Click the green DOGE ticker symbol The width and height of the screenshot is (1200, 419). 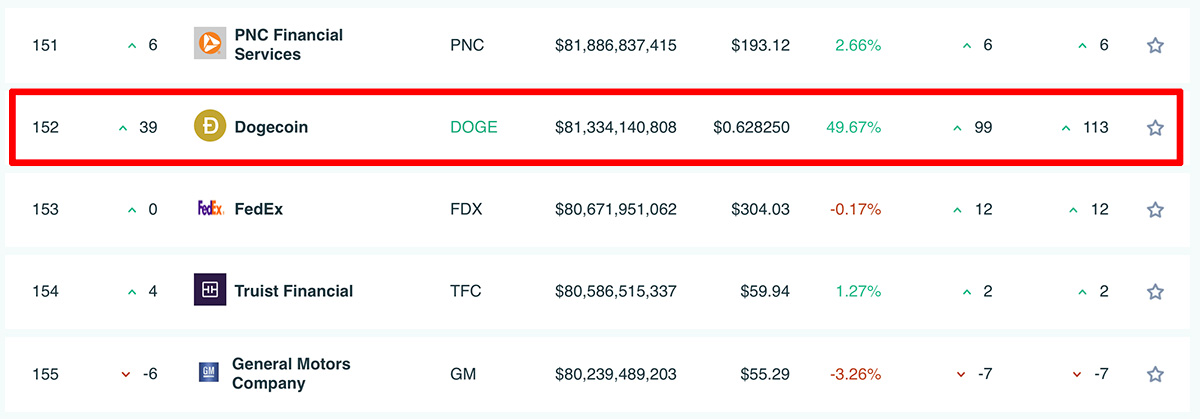coord(474,127)
